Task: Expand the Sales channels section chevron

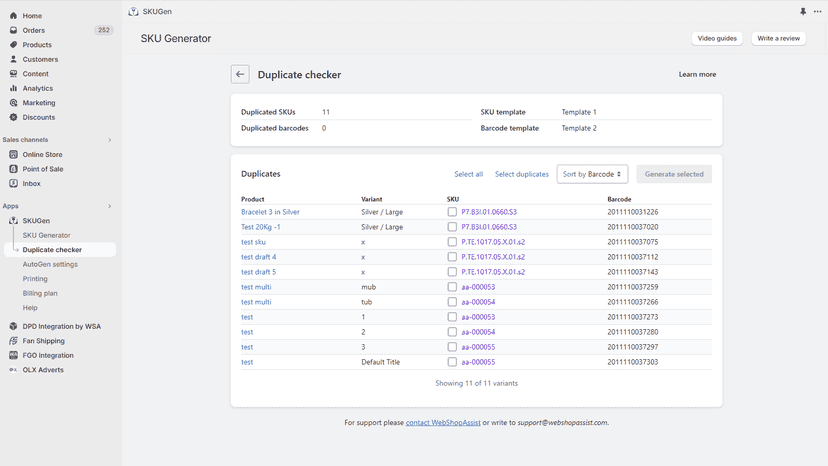Action: (110, 140)
